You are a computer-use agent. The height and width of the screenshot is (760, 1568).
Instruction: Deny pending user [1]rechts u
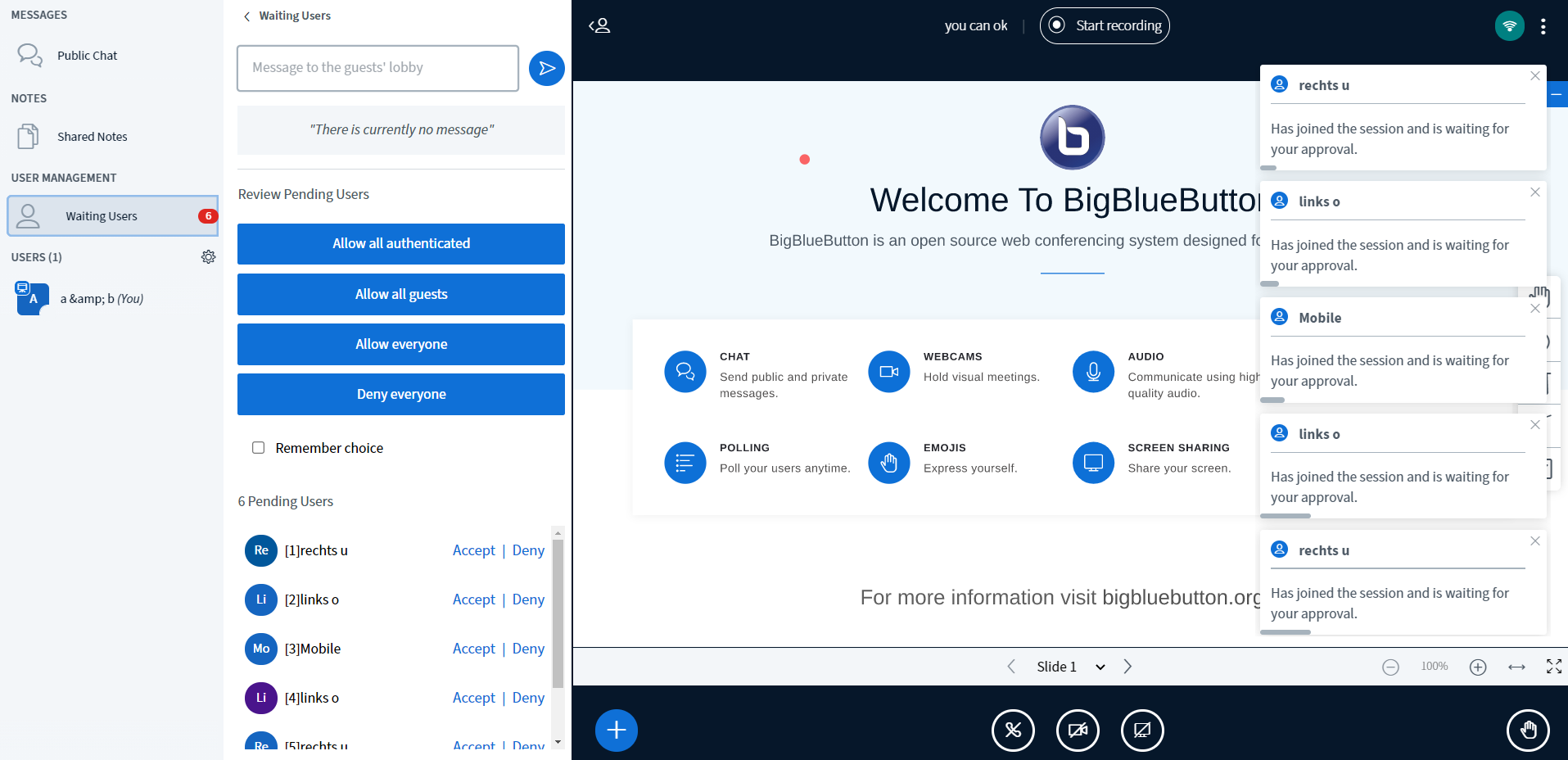[x=528, y=550]
